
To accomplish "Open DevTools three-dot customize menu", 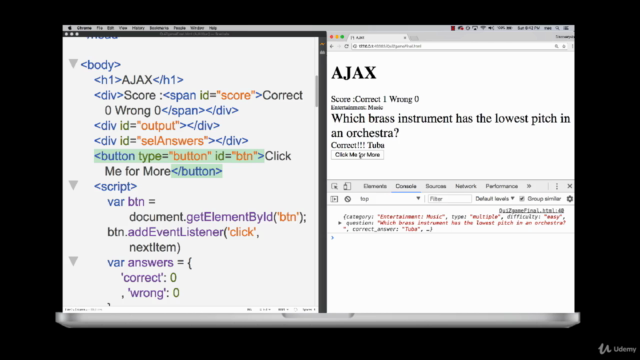I will (x=557, y=186).
